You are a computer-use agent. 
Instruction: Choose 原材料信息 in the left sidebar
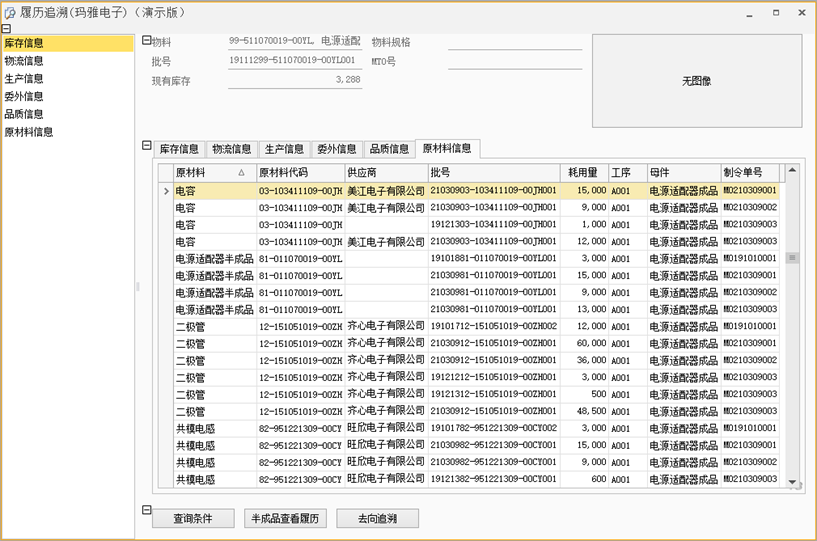(x=29, y=131)
